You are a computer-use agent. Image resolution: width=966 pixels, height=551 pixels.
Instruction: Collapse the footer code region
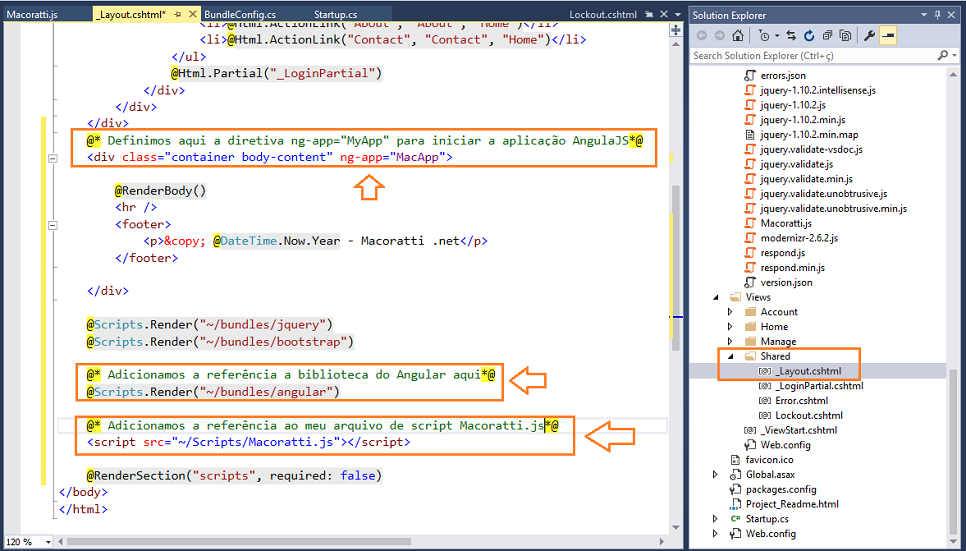click(53, 225)
